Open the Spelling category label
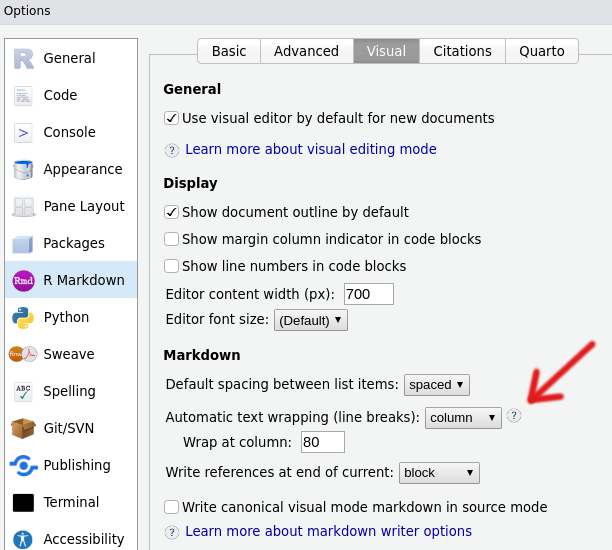This screenshot has height=550, width=612. click(69, 392)
